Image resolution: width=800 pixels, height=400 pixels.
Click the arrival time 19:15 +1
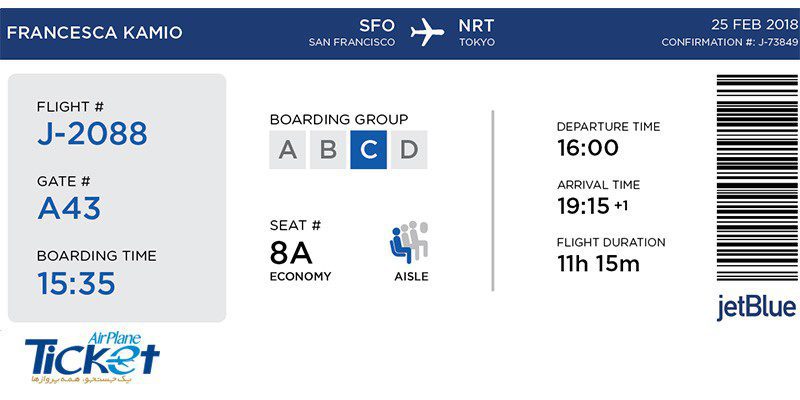click(x=592, y=206)
